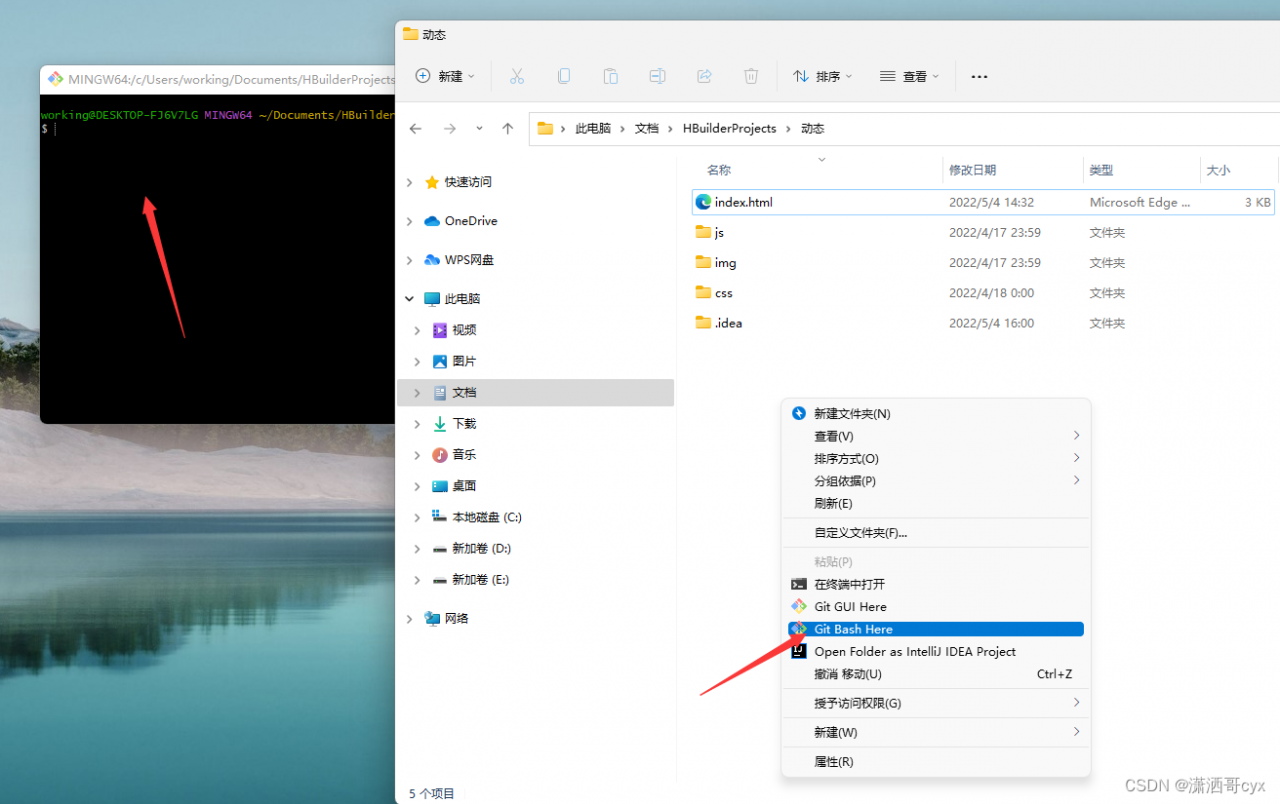Expand the WPS网盘 tree node

[x=409, y=260]
